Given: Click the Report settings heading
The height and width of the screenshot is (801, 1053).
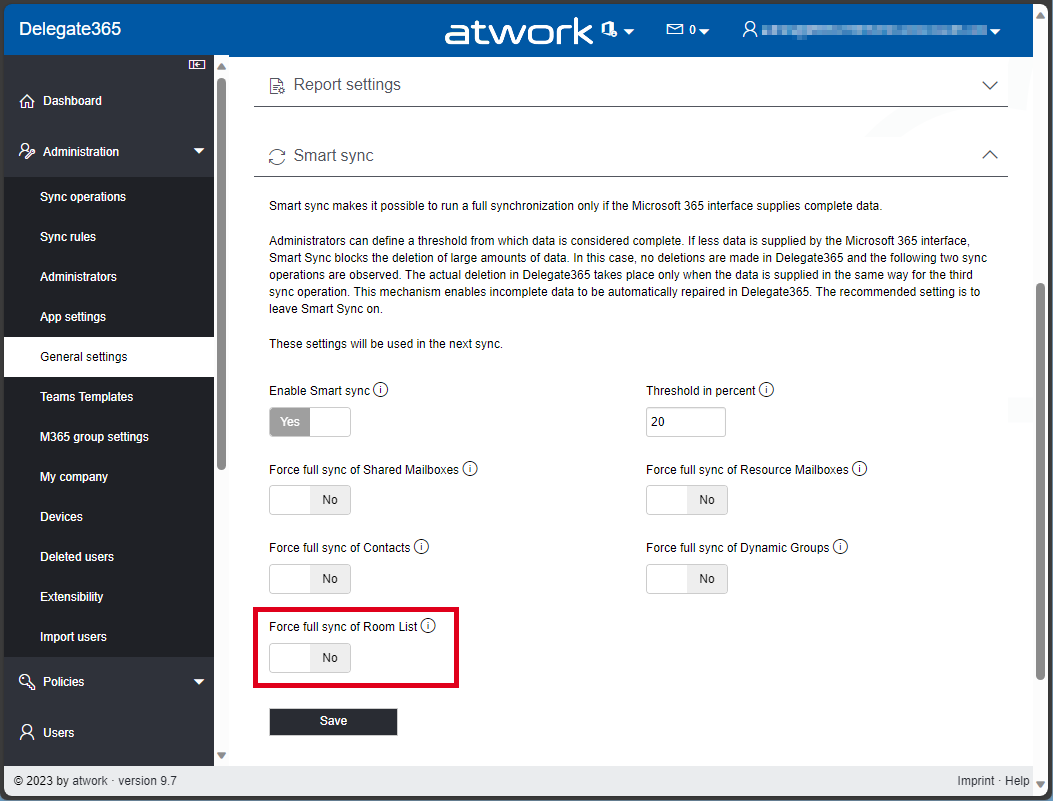Looking at the screenshot, I should [x=347, y=85].
